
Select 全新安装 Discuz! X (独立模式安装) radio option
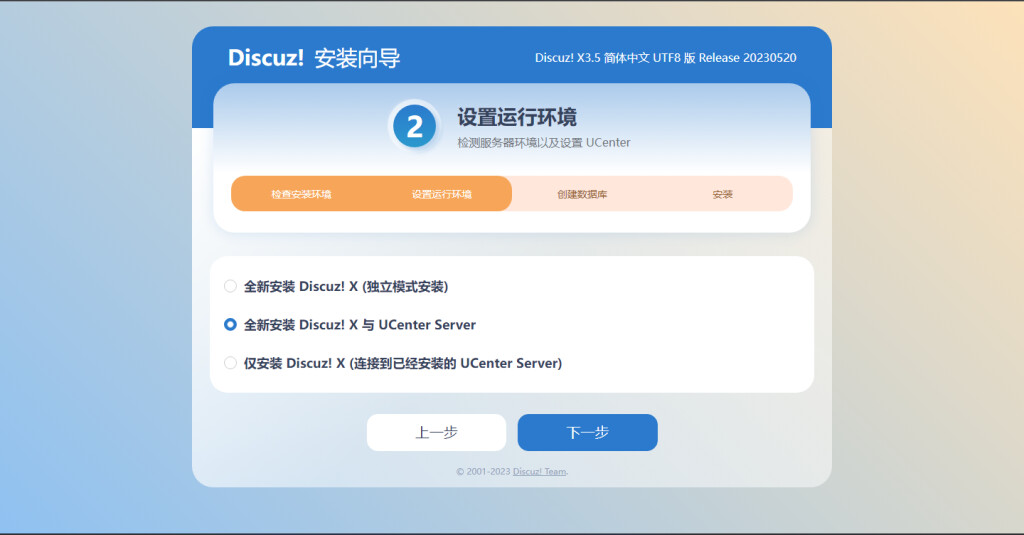click(x=230, y=286)
